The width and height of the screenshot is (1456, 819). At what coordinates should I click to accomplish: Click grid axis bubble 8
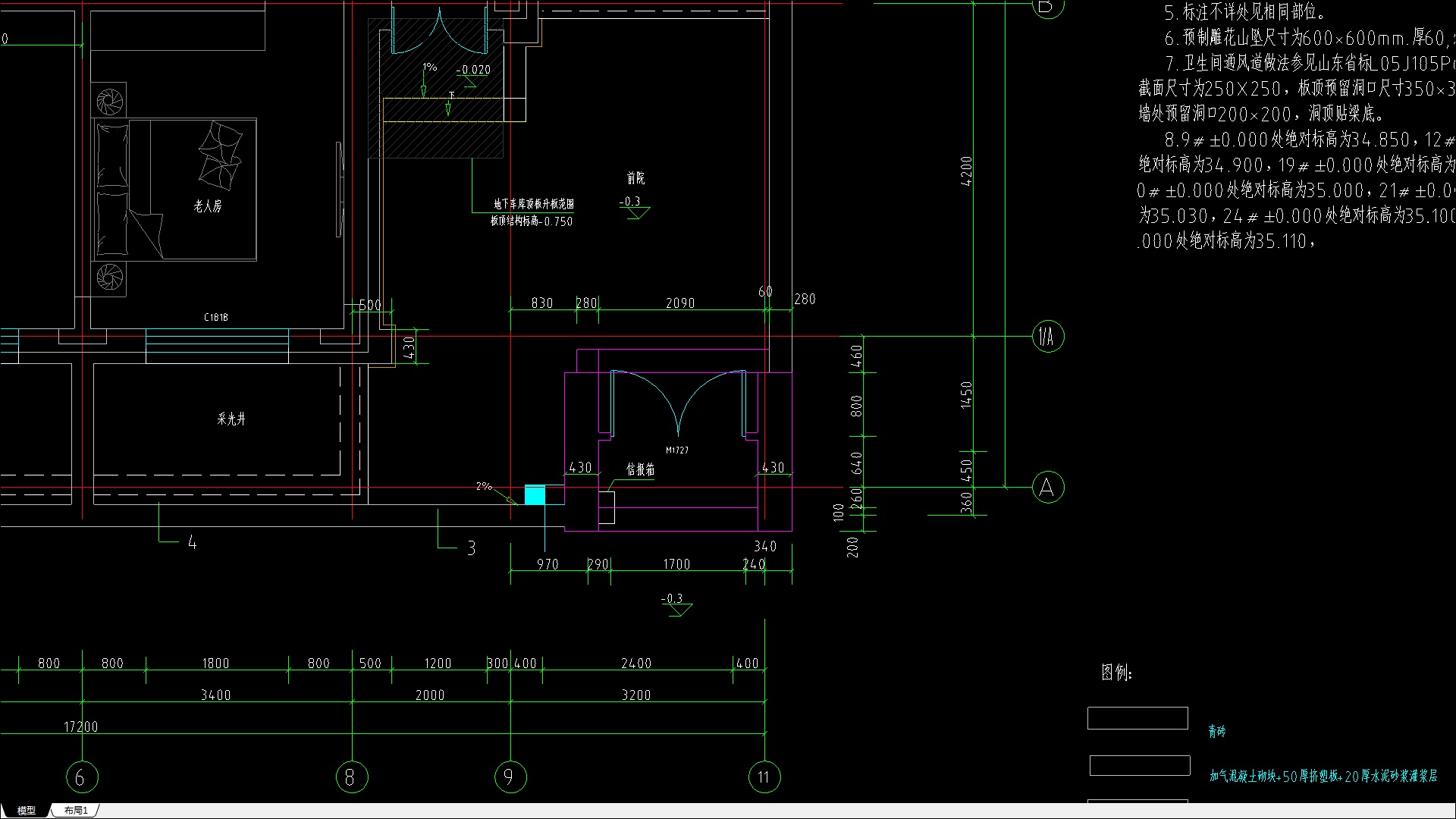(x=351, y=777)
